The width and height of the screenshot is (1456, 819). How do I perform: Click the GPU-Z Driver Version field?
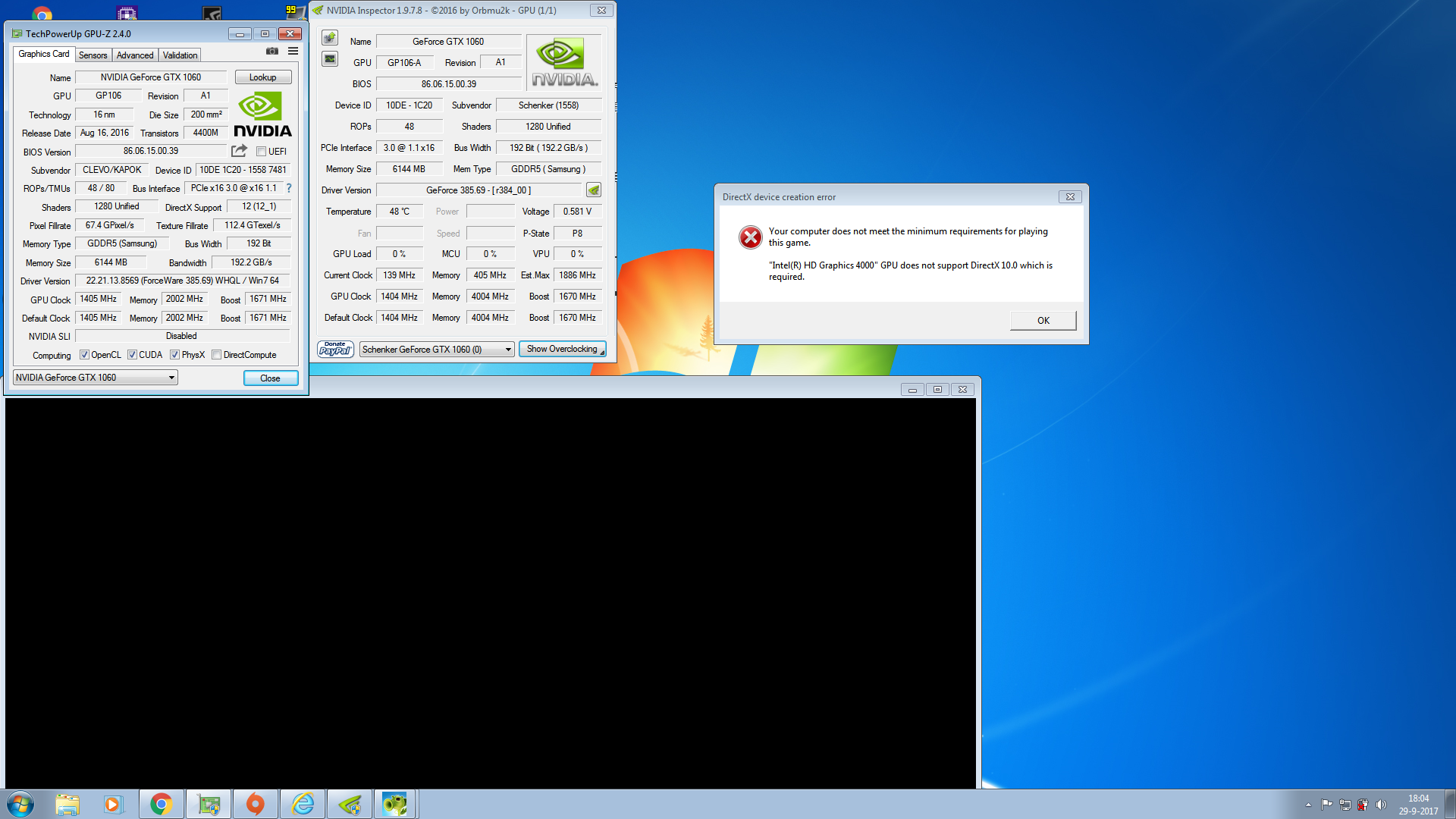(183, 281)
